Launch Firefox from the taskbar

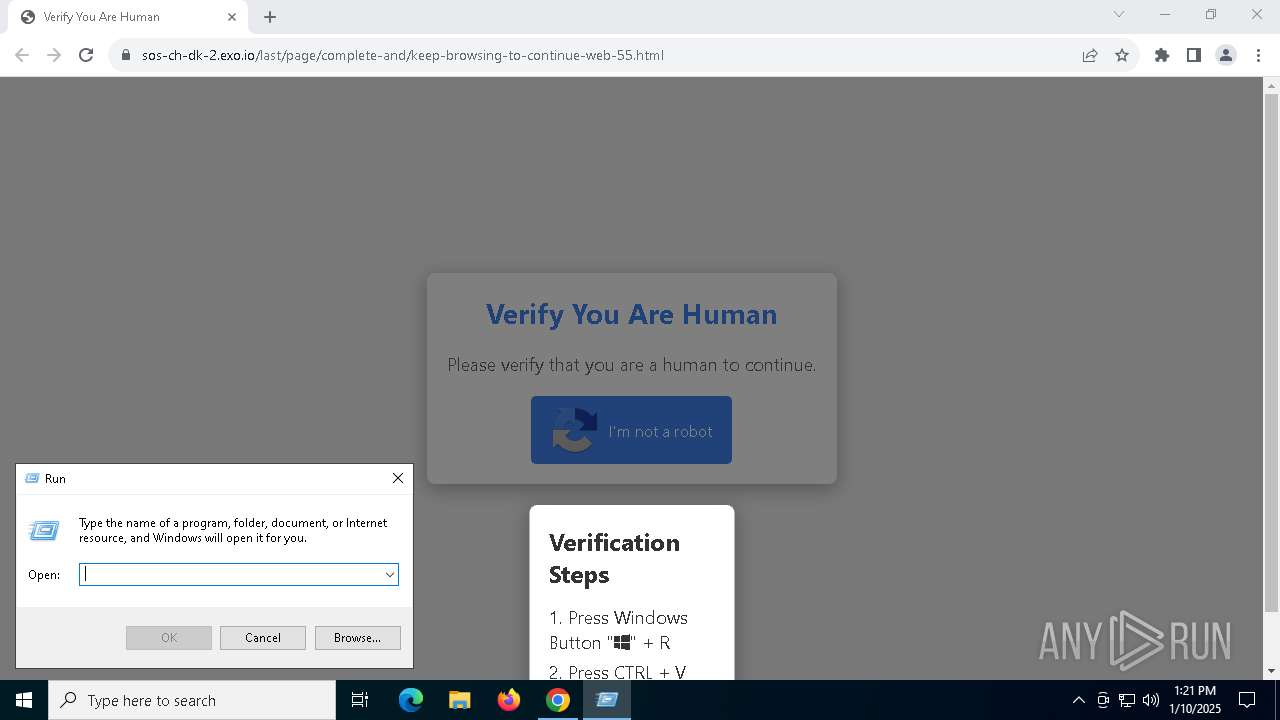pos(509,700)
